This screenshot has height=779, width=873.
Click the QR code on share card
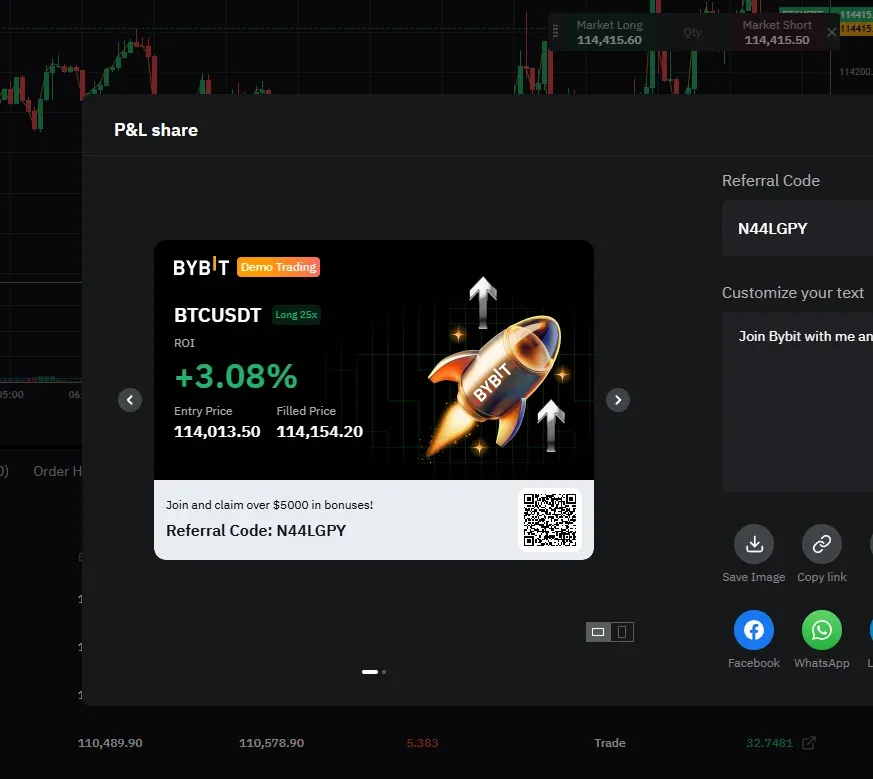tap(550, 520)
